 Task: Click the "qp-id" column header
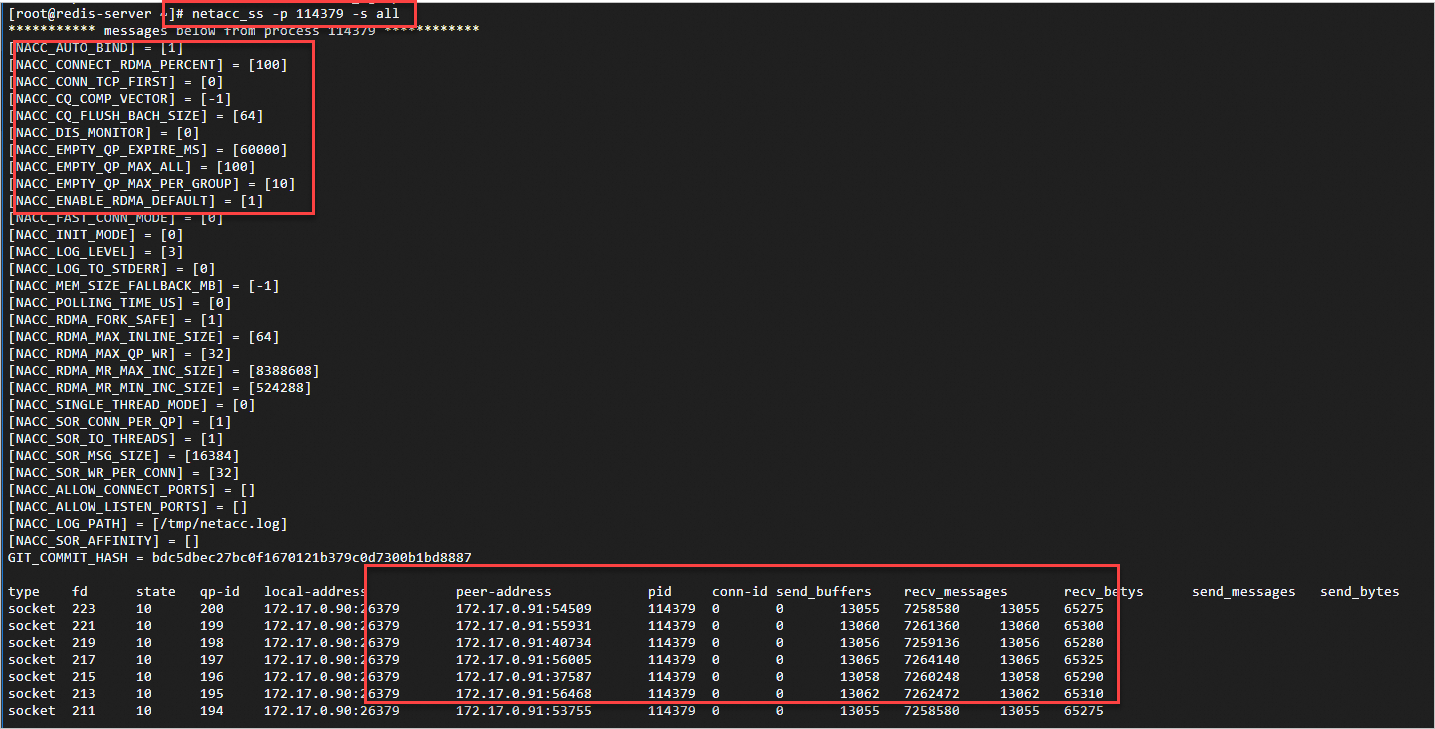click(220, 592)
